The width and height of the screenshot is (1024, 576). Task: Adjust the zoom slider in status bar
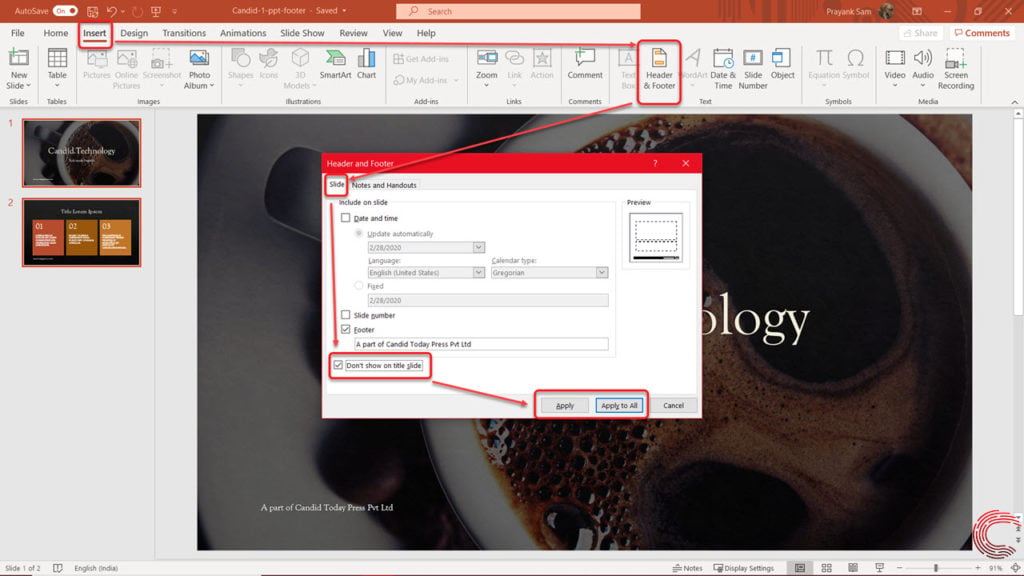point(936,568)
